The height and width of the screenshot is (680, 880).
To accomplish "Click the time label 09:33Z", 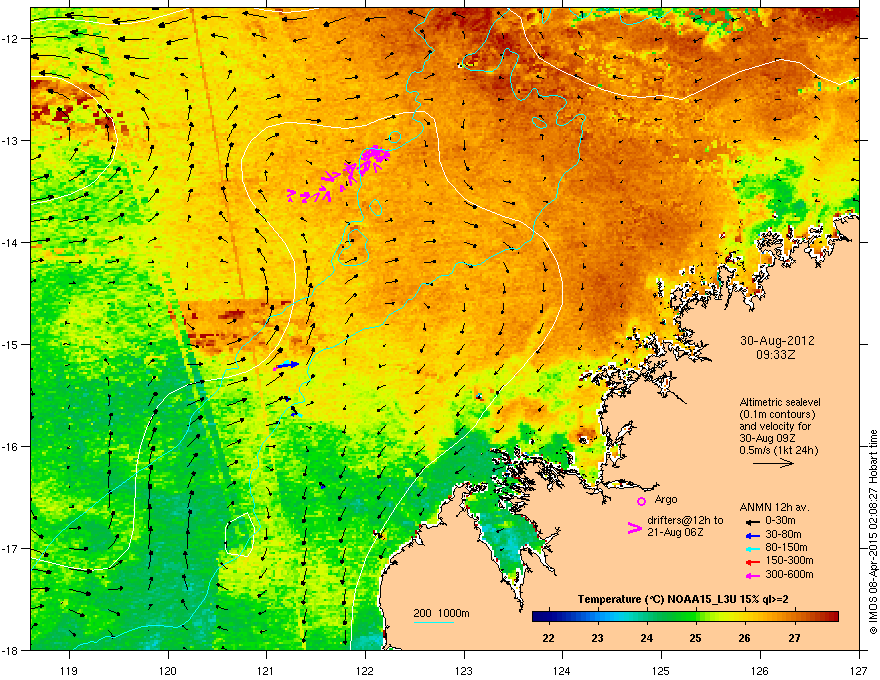I will tap(776, 355).
